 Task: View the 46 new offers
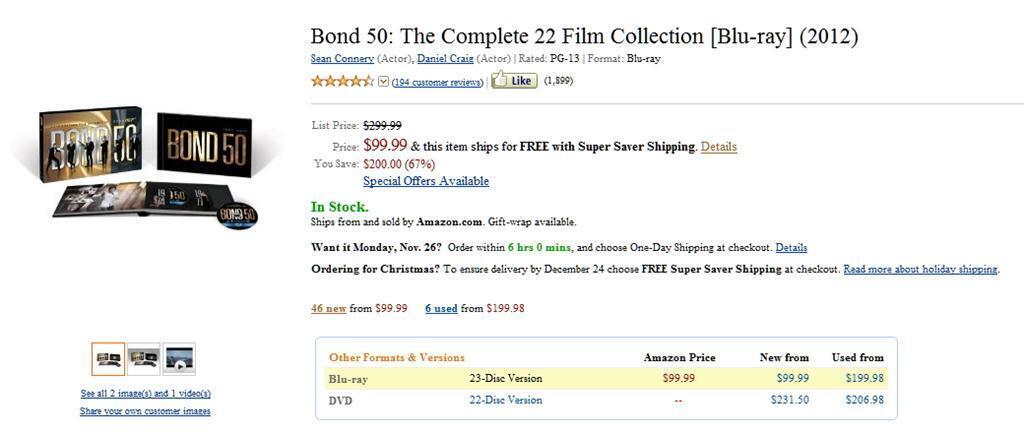click(328, 308)
